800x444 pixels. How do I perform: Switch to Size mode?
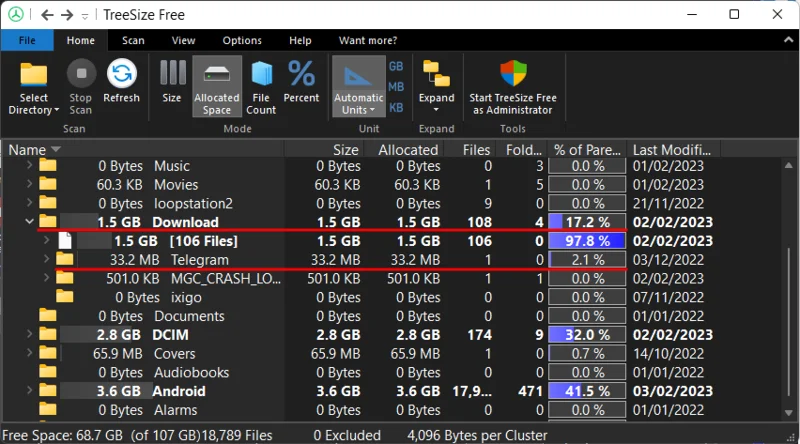172,82
